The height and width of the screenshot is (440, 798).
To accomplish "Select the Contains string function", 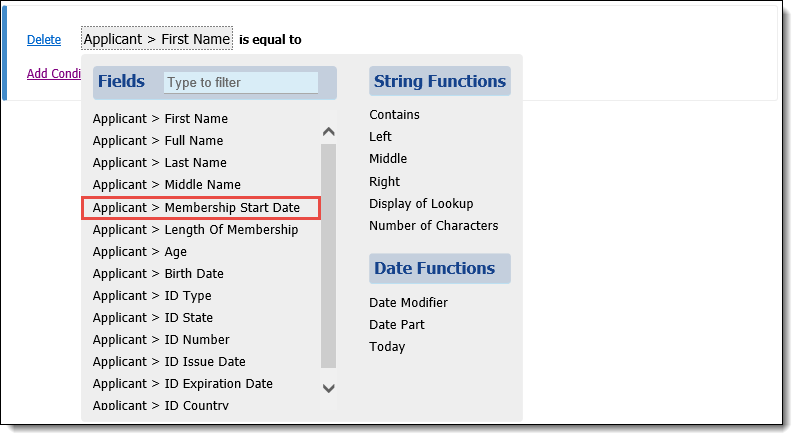I will point(394,115).
